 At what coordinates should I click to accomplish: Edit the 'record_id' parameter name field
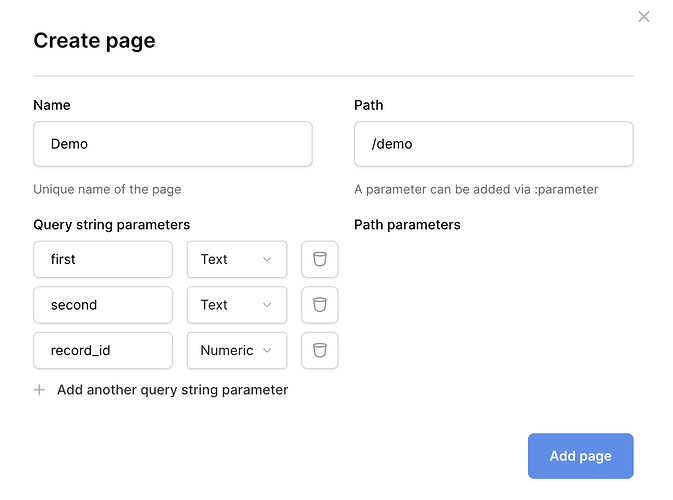(102, 351)
